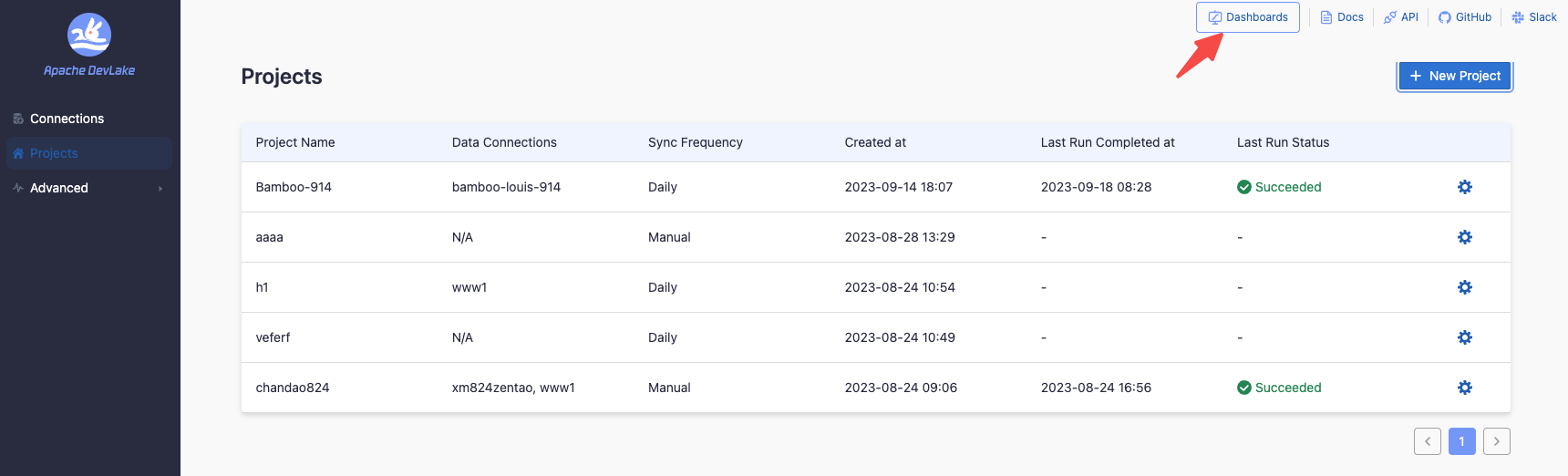Expand the Advanced sidebar menu
This screenshot has width=1568, height=476.
pyautogui.click(x=88, y=188)
